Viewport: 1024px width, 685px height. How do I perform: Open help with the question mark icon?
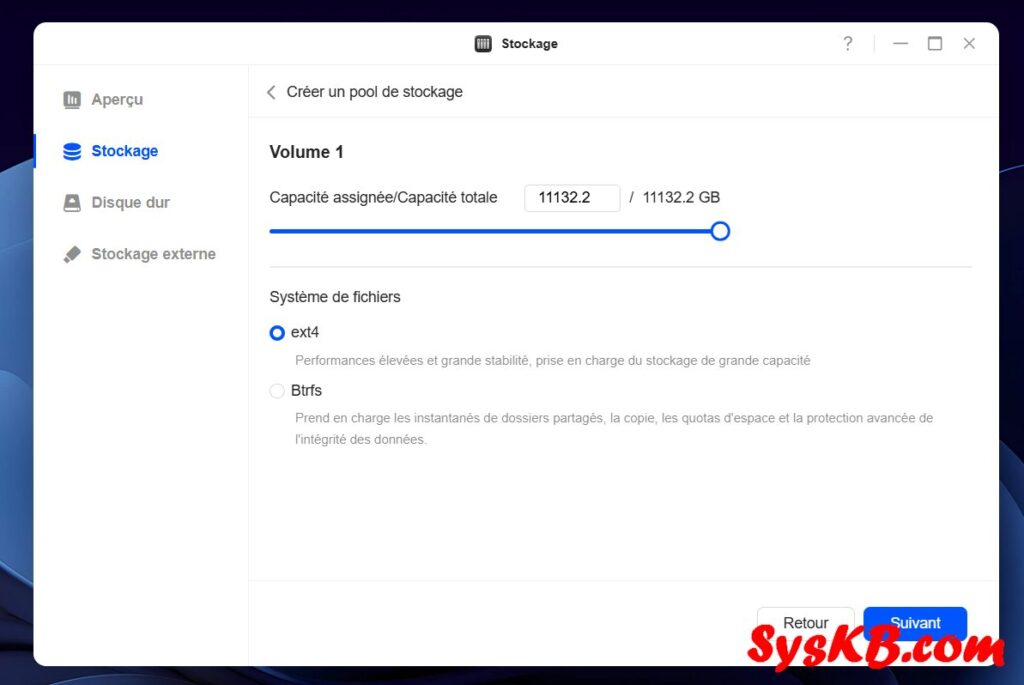click(x=848, y=44)
